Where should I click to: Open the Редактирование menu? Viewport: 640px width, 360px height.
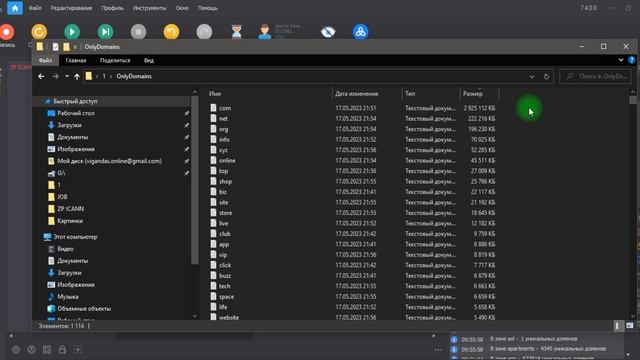pos(71,8)
